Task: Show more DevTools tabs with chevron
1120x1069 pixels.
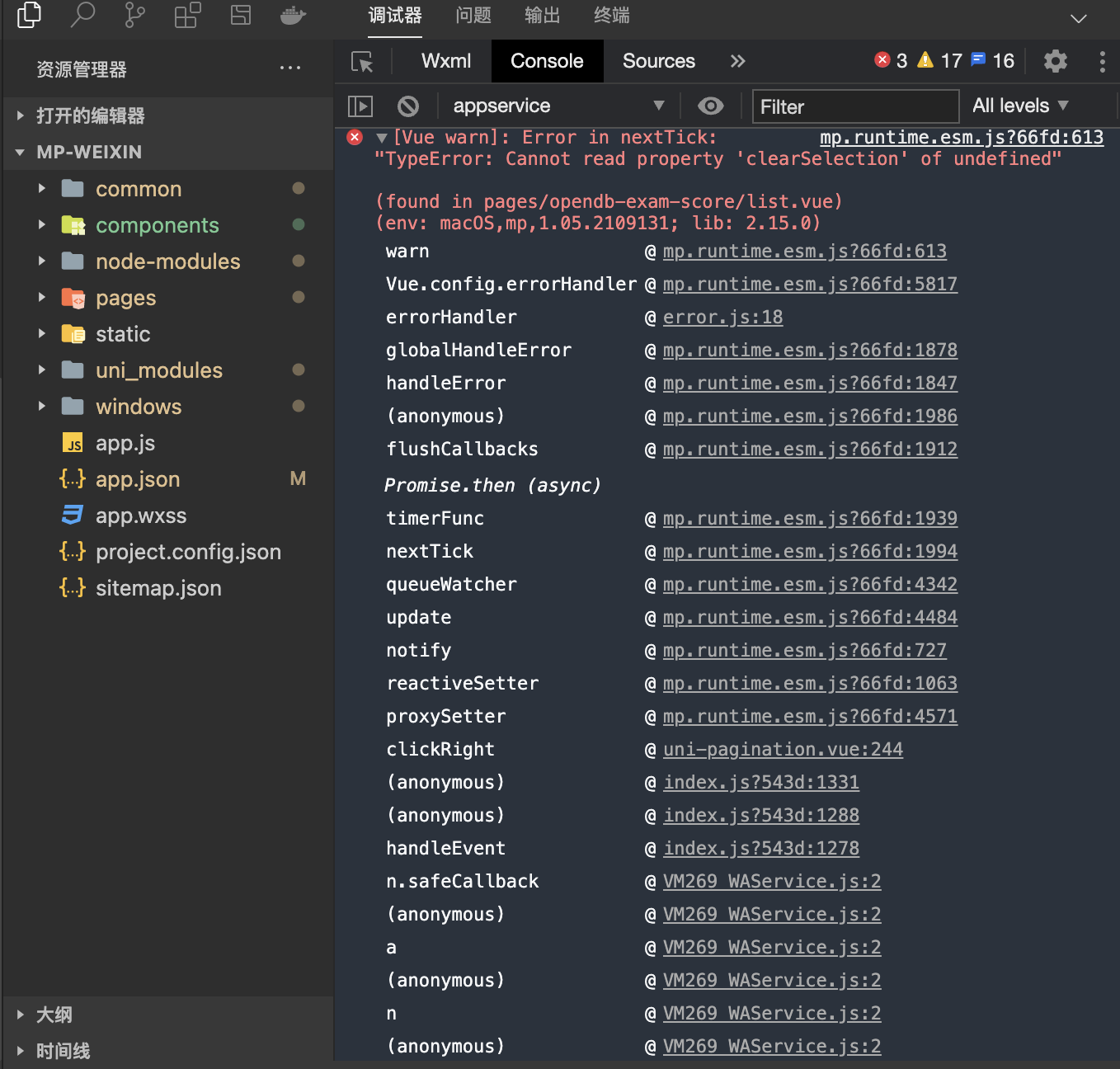Action: [x=737, y=61]
